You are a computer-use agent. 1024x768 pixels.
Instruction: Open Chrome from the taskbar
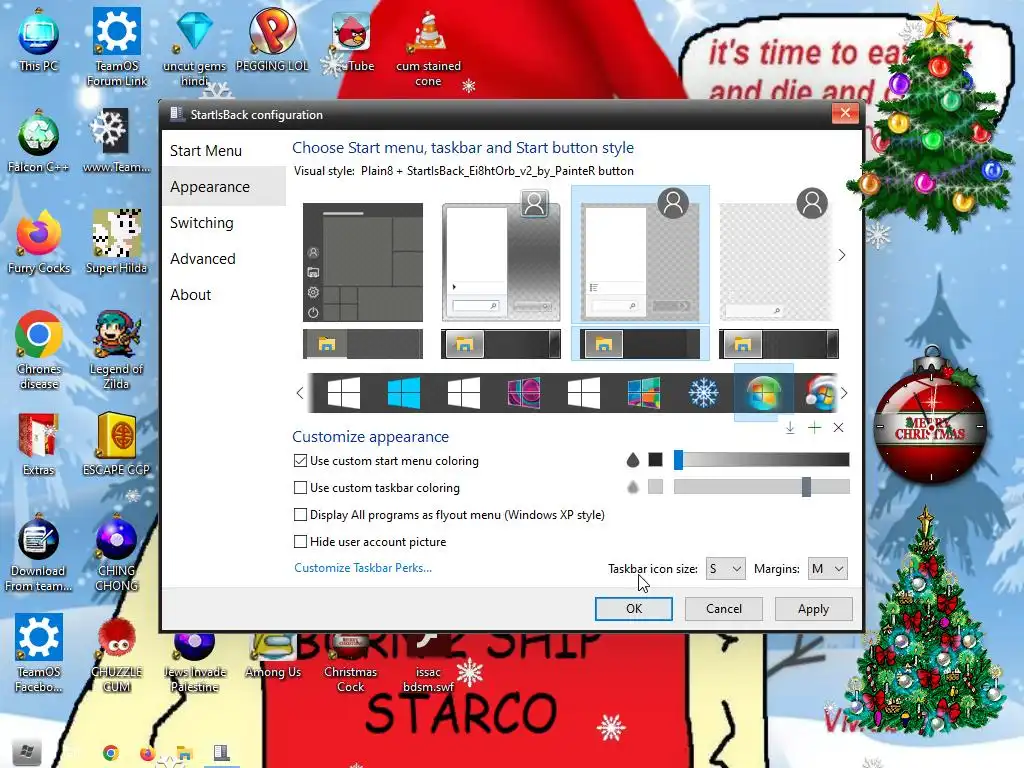(111, 753)
